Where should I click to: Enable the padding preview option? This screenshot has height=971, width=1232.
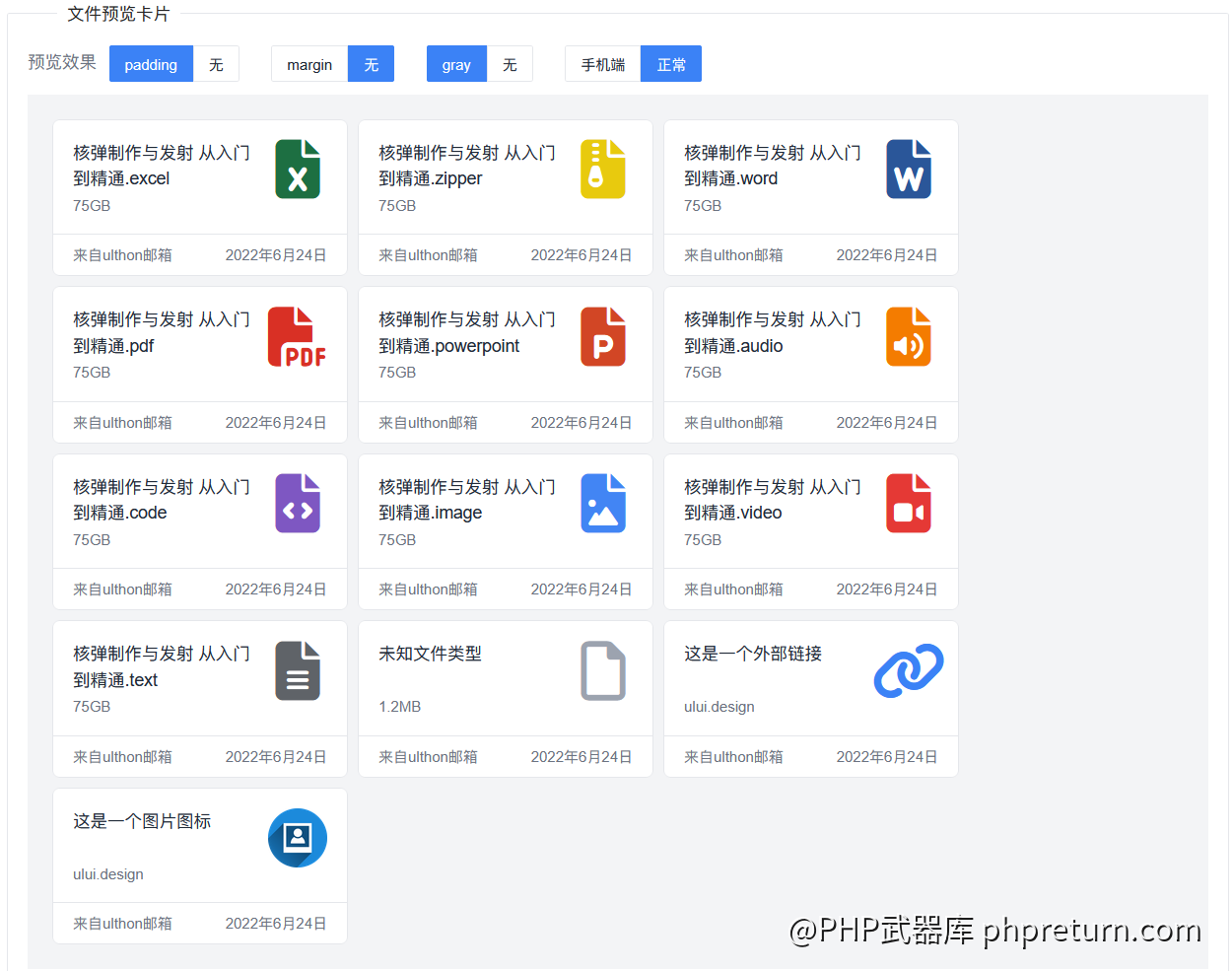click(x=151, y=64)
